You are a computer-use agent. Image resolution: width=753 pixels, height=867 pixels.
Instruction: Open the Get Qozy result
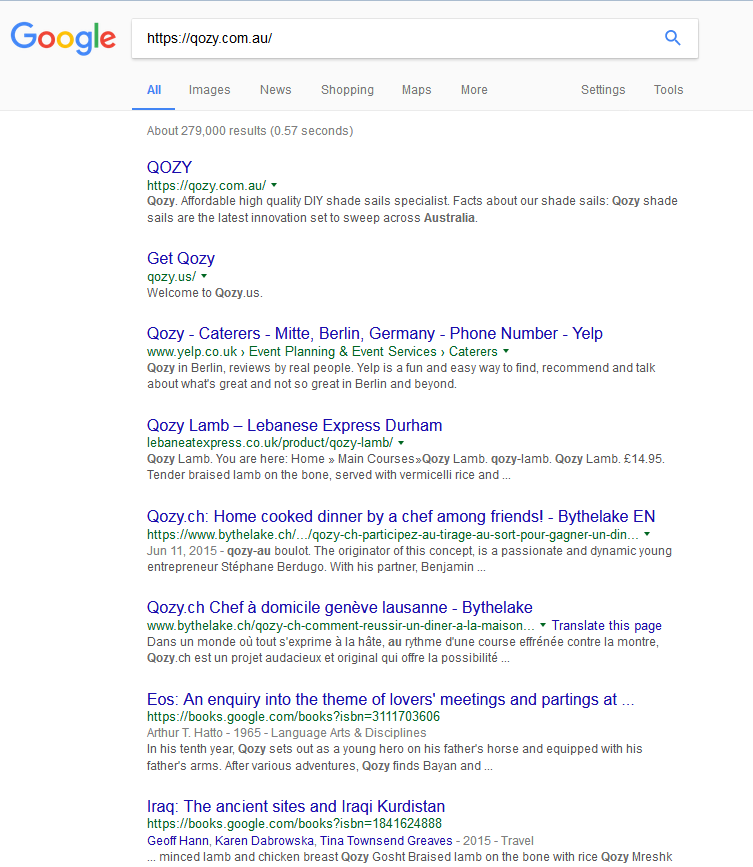click(180, 258)
